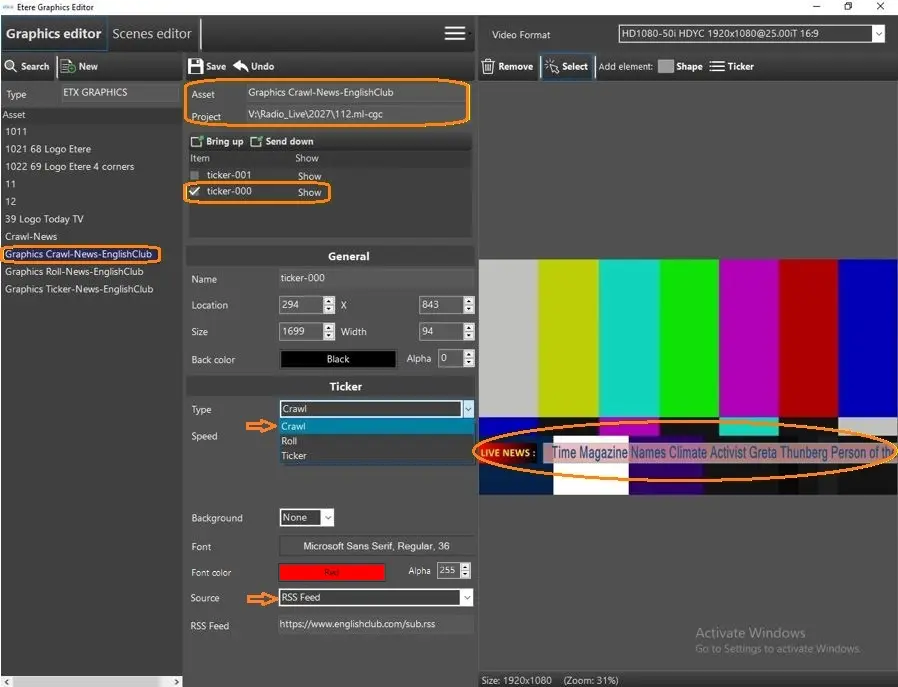Switch to the Scenes editor tab
This screenshot has width=898, height=687.
(x=152, y=33)
